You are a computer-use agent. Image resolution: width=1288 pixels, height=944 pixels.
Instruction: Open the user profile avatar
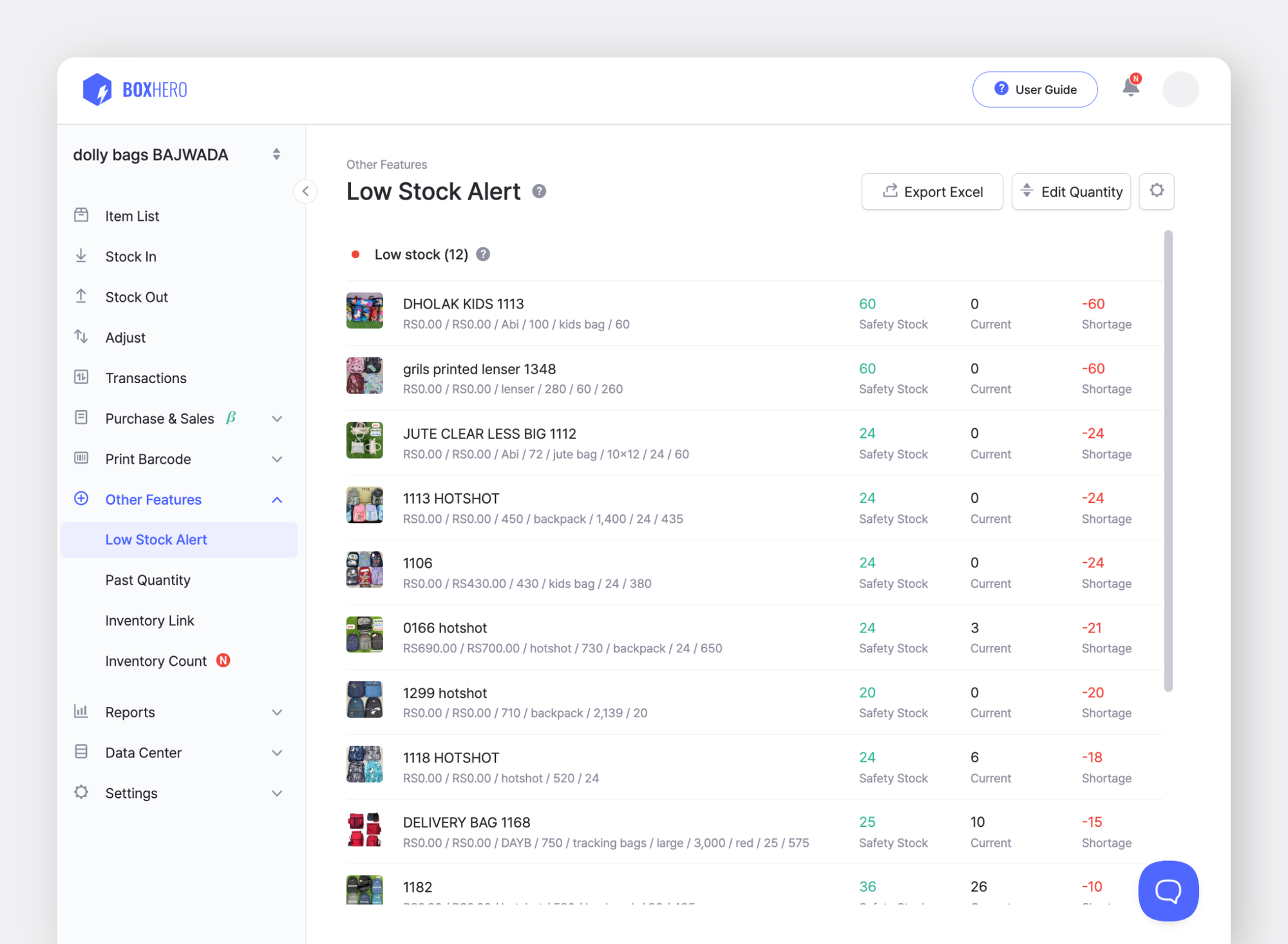(1180, 90)
